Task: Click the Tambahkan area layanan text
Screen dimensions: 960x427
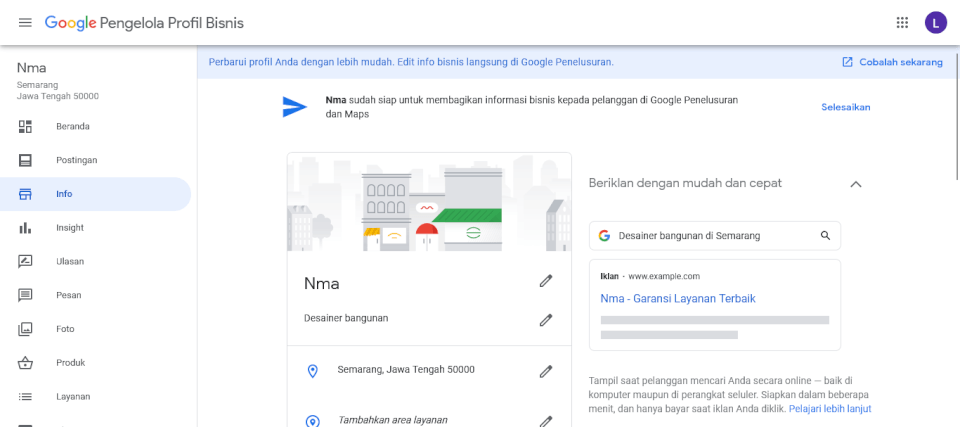Action: 392,420
